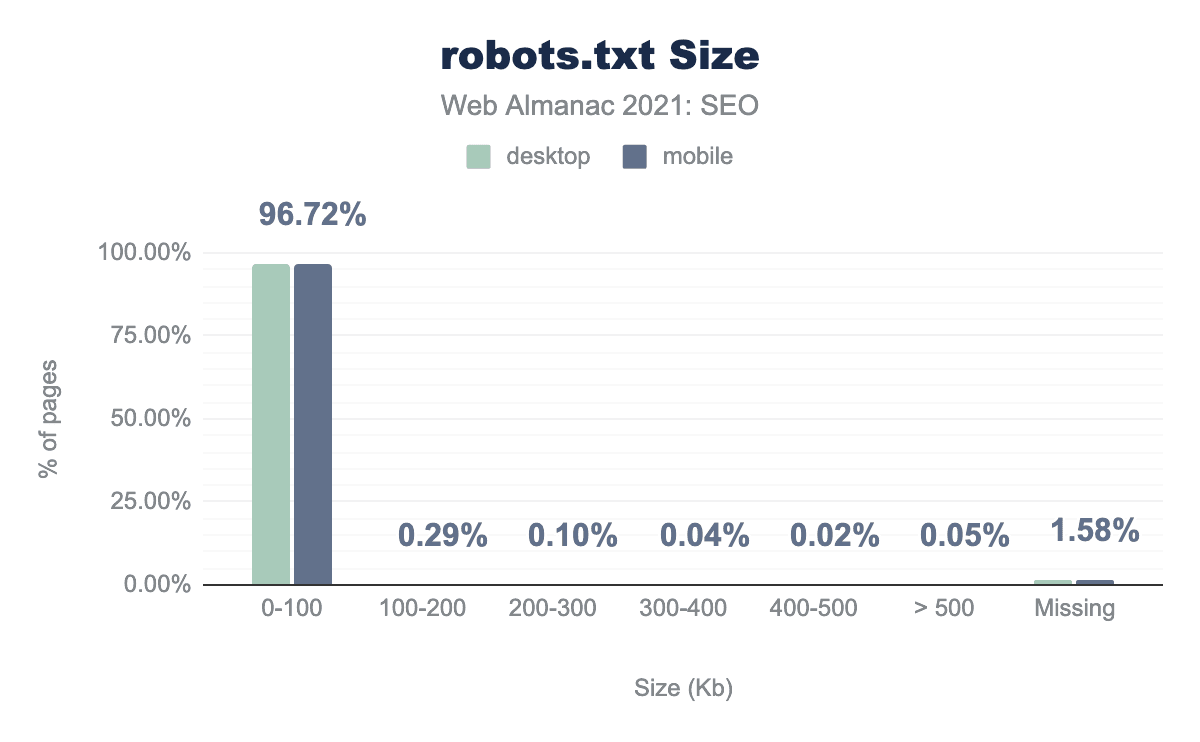This screenshot has width=1200, height=742.
Task: Click the Web Almanac 2021: SEO subtitle
Action: point(600,105)
